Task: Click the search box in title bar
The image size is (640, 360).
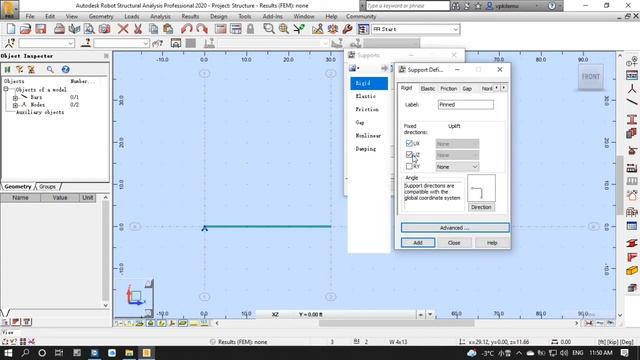Action: (407, 6)
